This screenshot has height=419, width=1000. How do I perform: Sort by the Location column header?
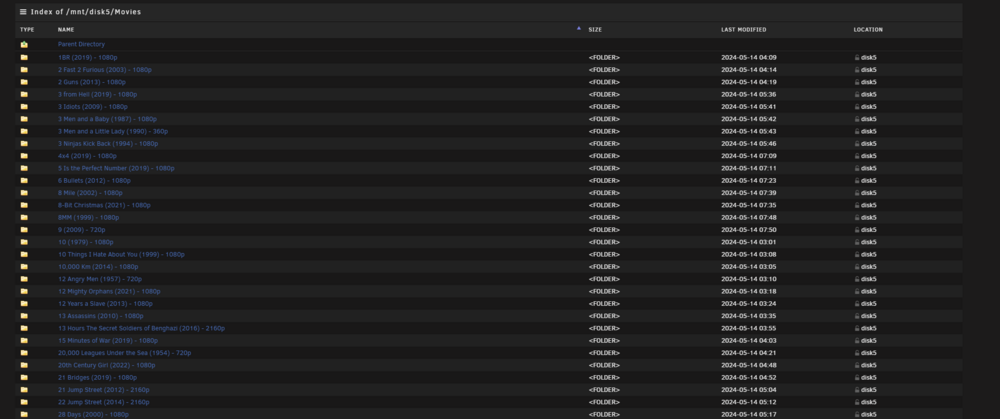tap(868, 29)
